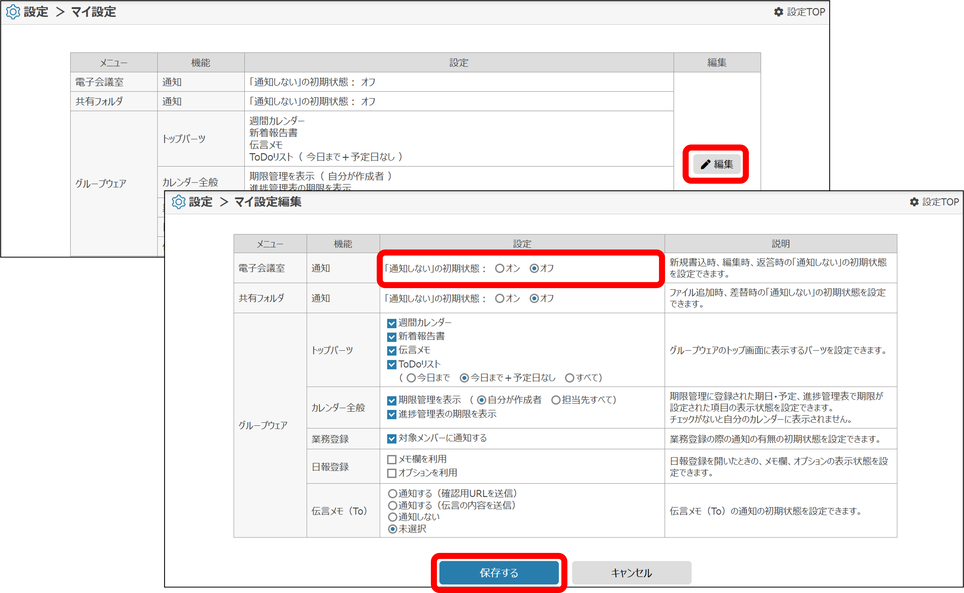
Task: Toggle 進捗管理表の期限を表示 checkbox
Action: (392, 414)
